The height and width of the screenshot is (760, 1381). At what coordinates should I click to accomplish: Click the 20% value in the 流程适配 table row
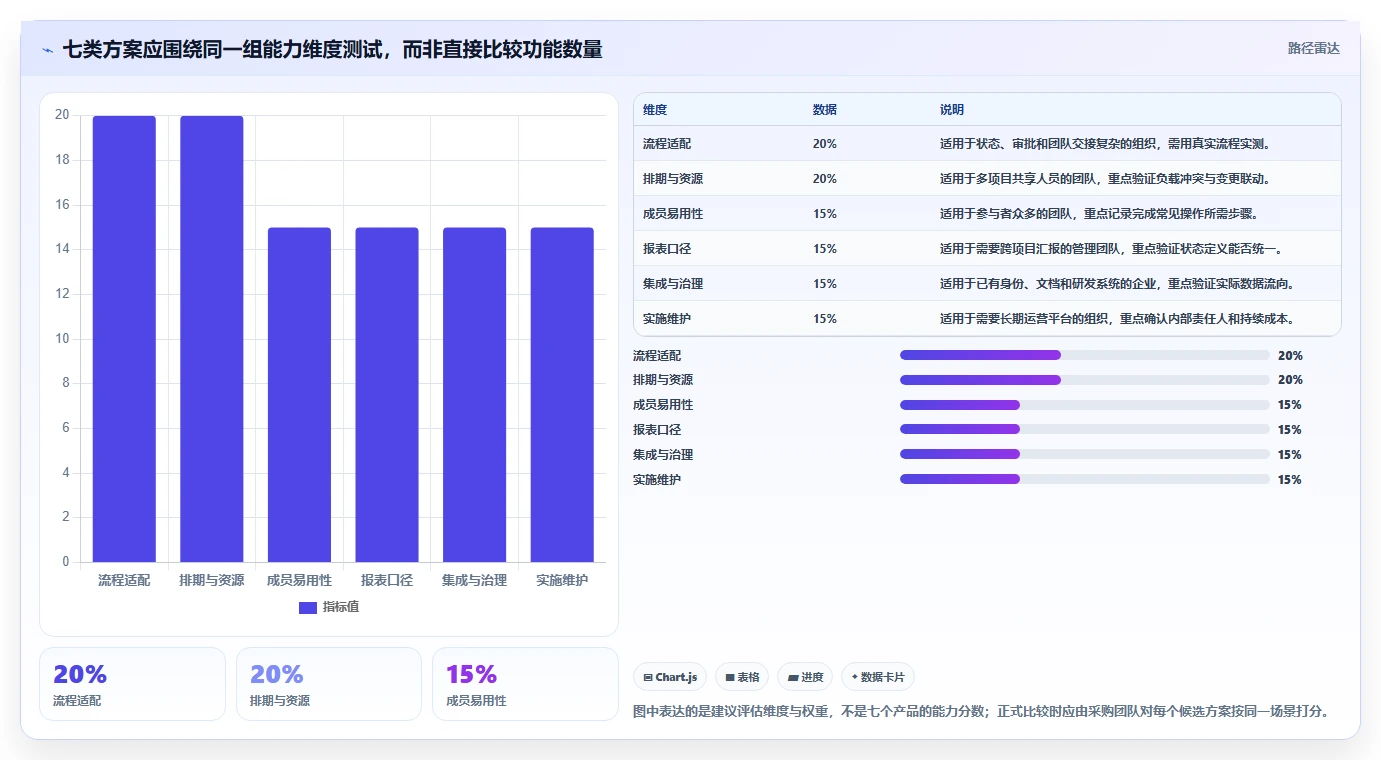click(825, 144)
